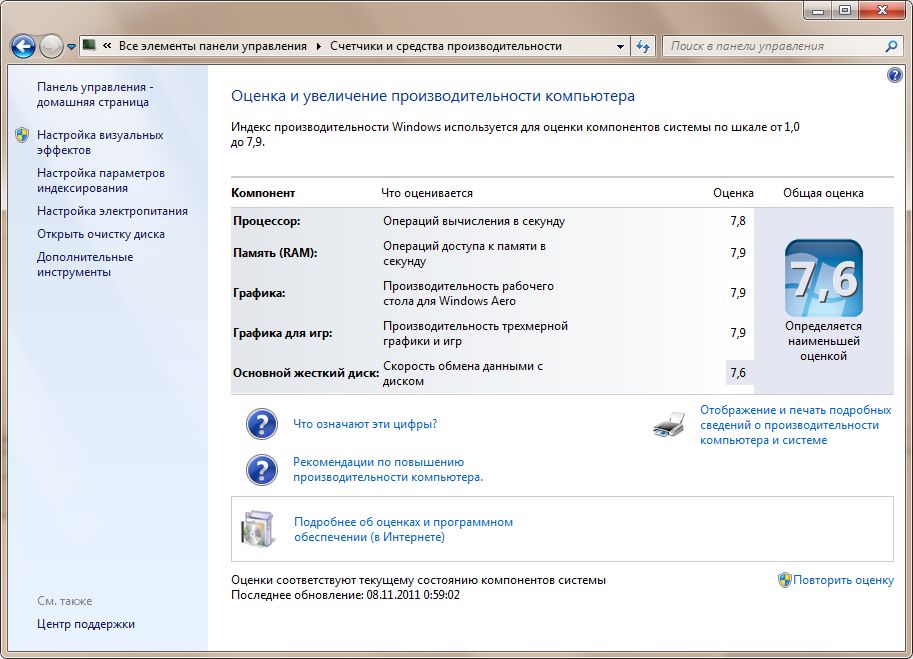
Task: Select the «Процессор:» row label
Action: 267,221
